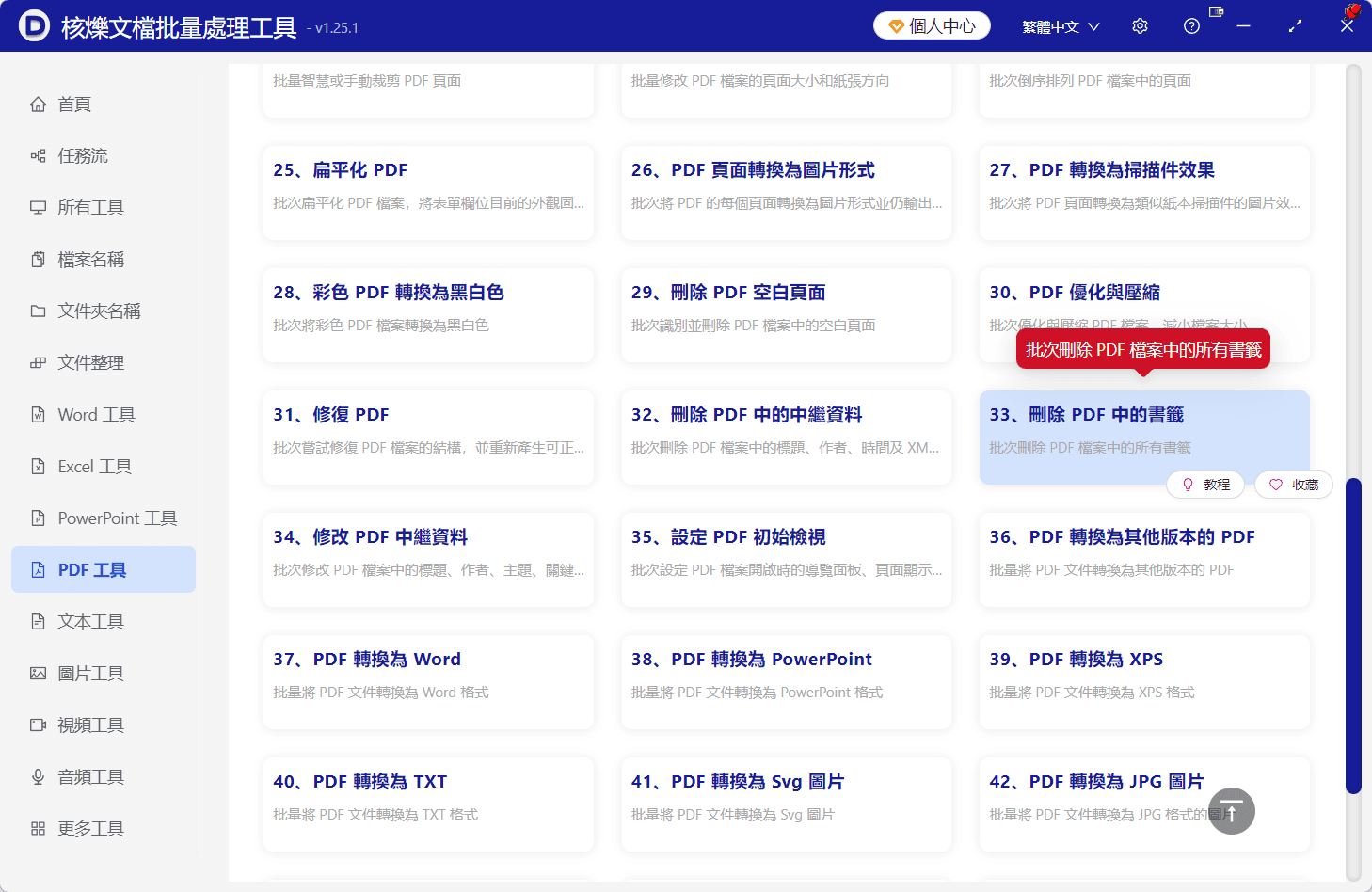Open tool 40 PDF 轉換為 TXT

pyautogui.click(x=428, y=804)
